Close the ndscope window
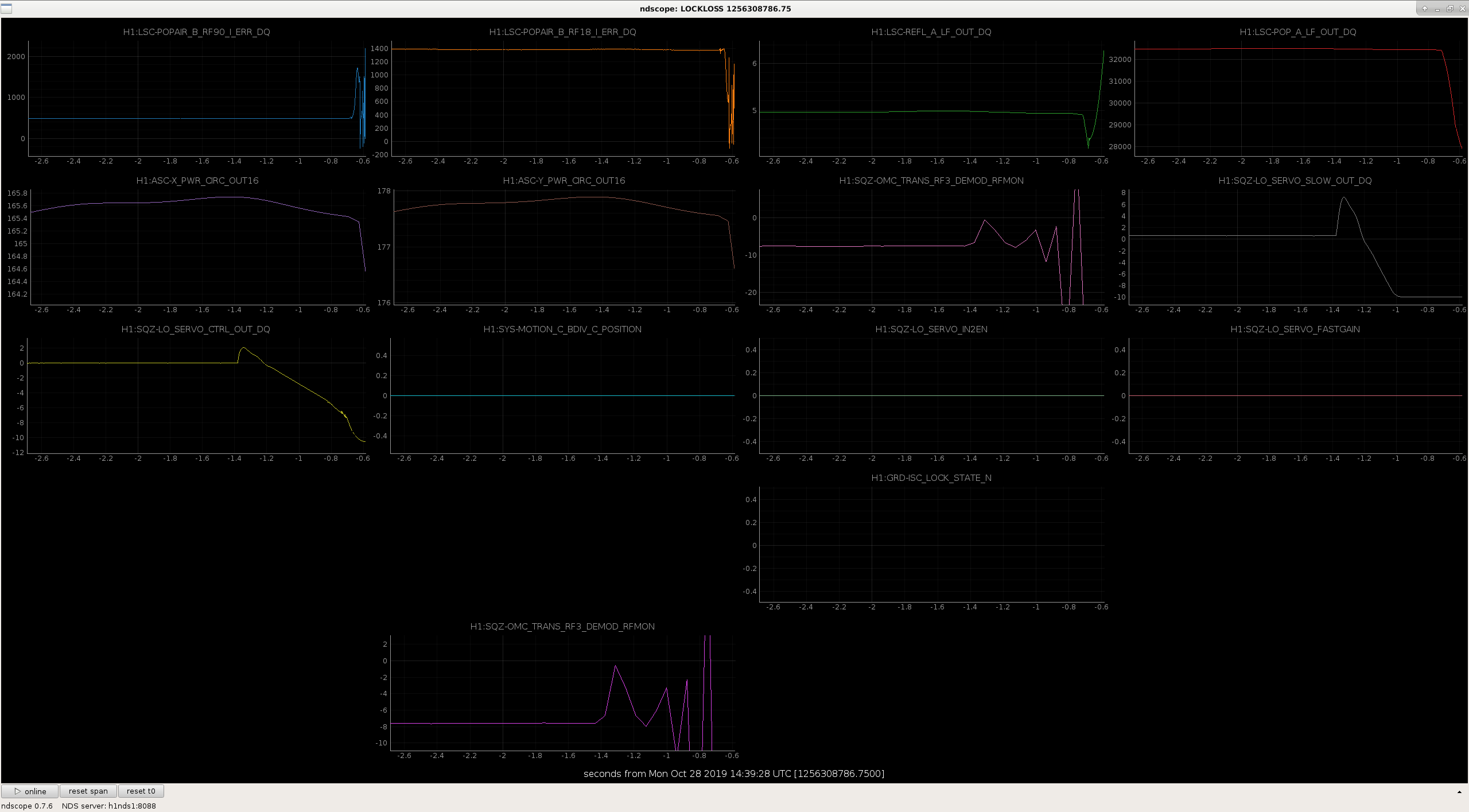Screen dimensions: 1469x812 (x=1462, y=9)
